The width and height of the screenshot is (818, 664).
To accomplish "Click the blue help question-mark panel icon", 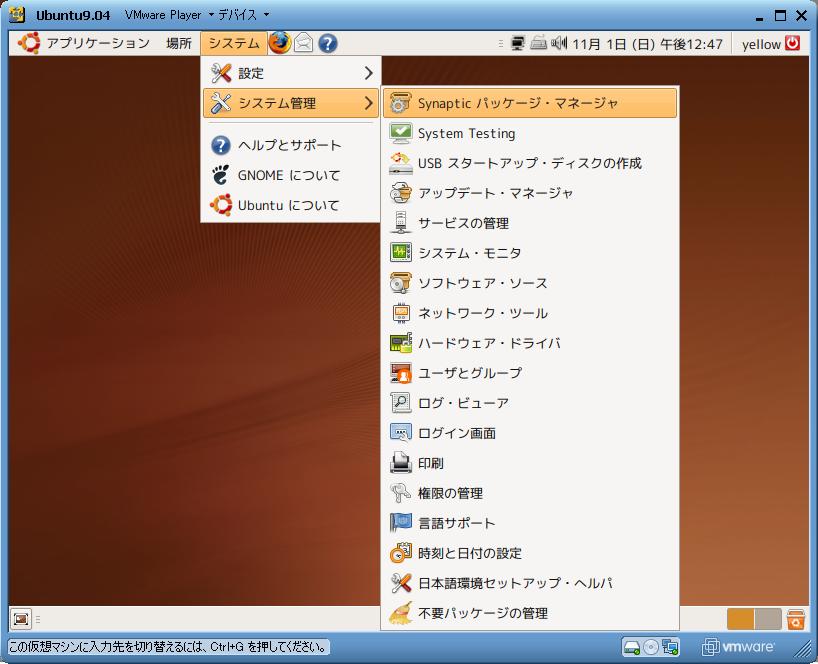I will (328, 43).
